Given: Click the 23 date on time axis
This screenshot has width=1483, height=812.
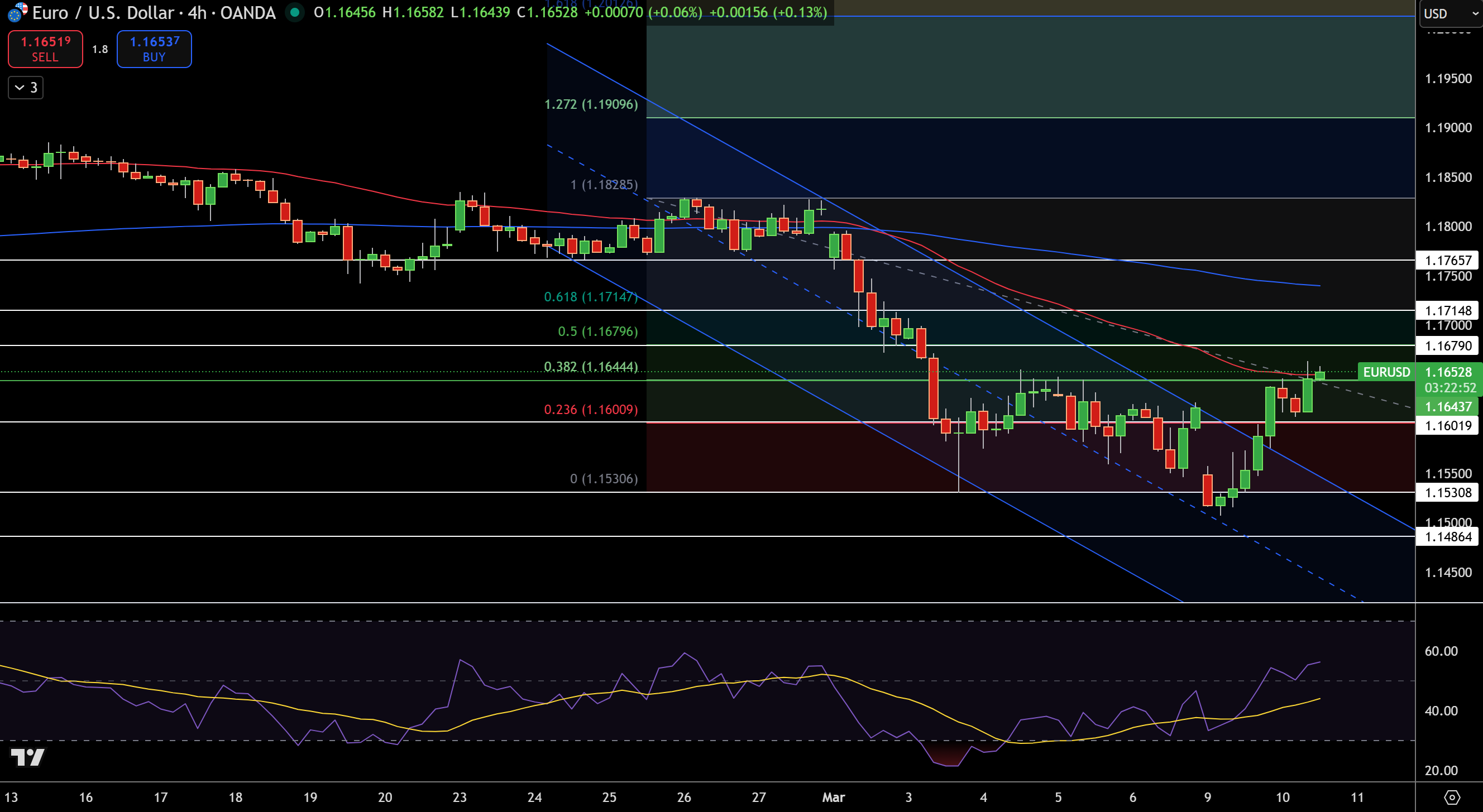Looking at the screenshot, I should [460, 797].
